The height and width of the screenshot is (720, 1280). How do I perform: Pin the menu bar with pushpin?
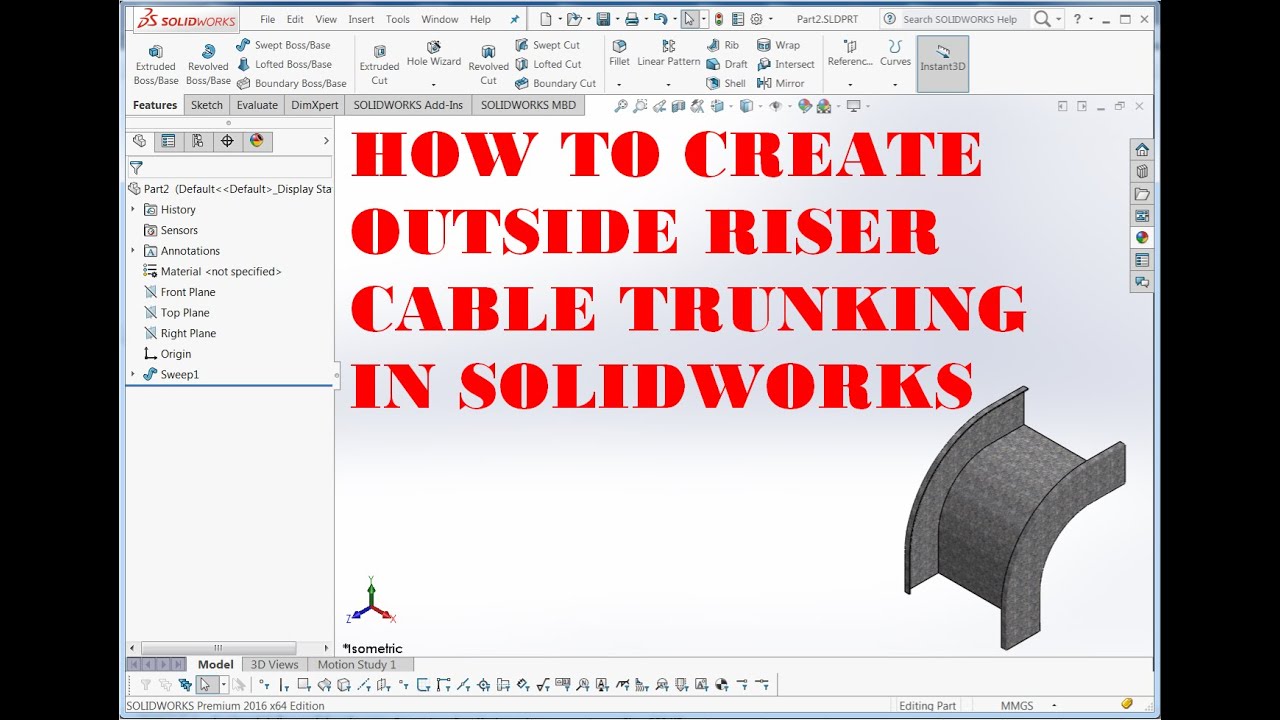click(x=515, y=19)
